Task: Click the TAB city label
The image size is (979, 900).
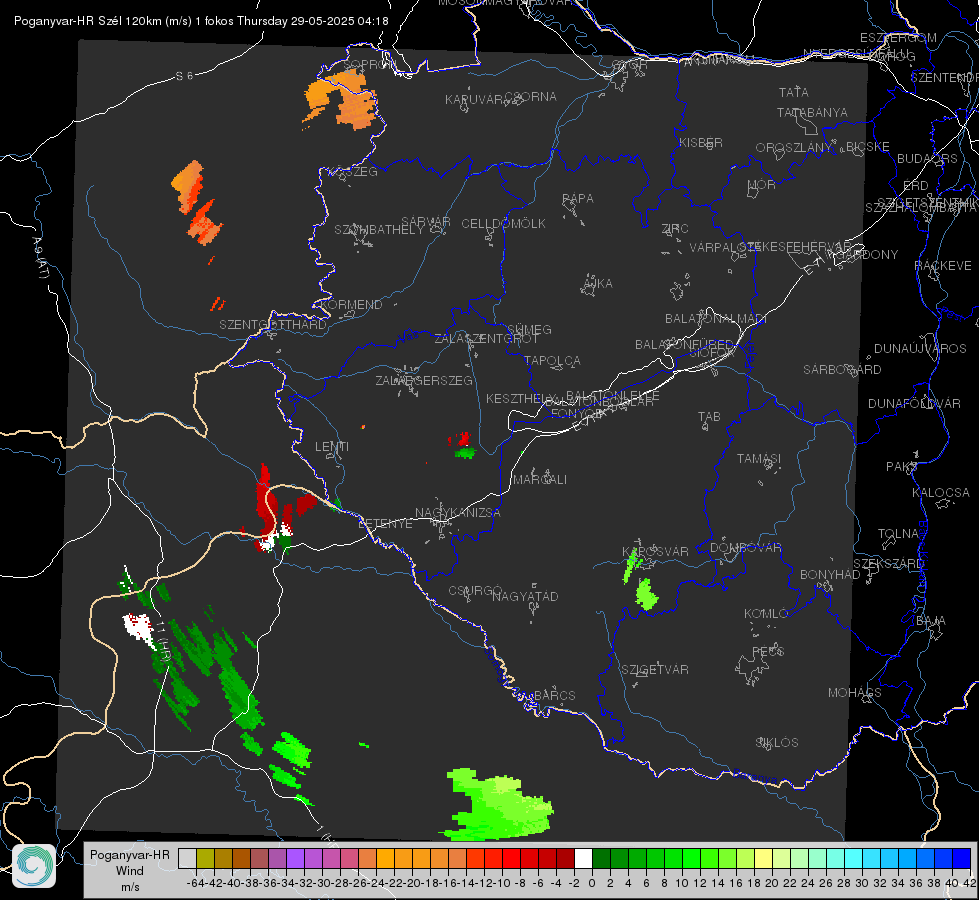Action: 709,417
